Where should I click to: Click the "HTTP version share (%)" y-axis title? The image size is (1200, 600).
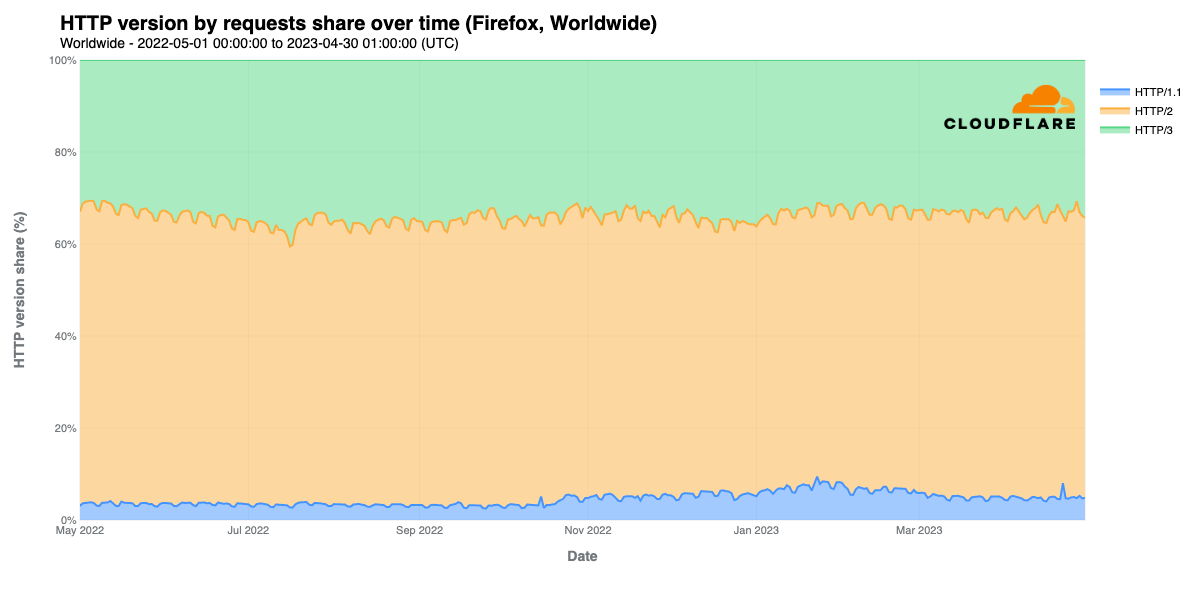point(19,290)
